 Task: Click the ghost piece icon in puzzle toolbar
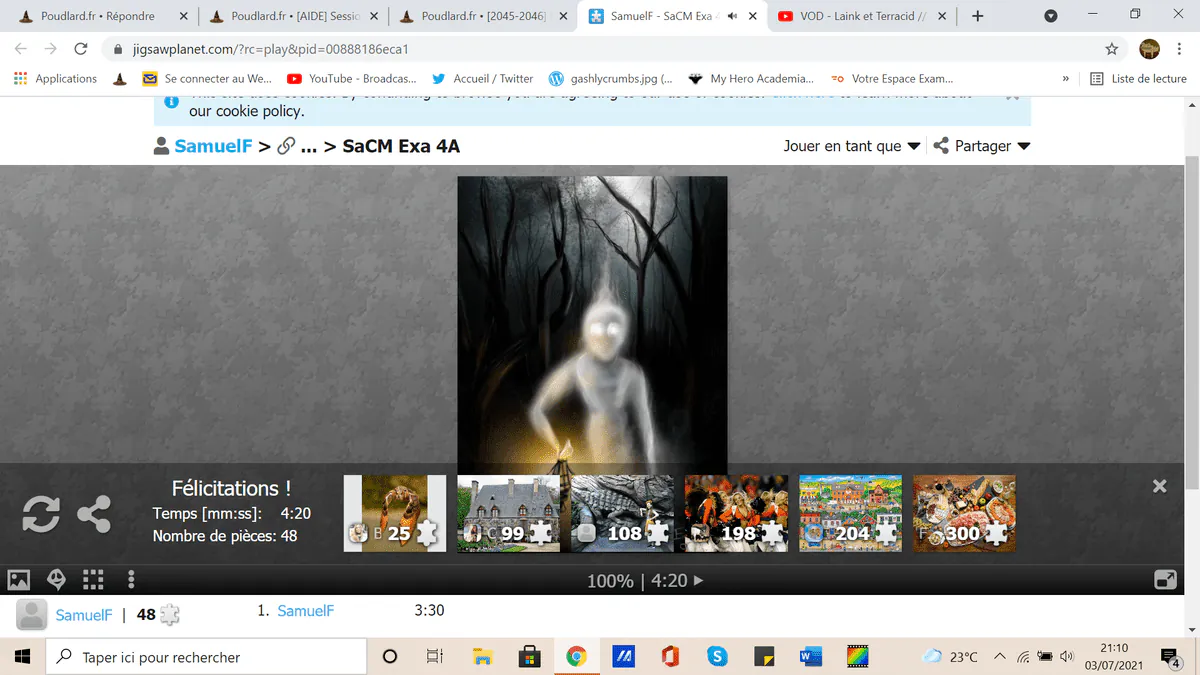pyautogui.click(x=56, y=579)
